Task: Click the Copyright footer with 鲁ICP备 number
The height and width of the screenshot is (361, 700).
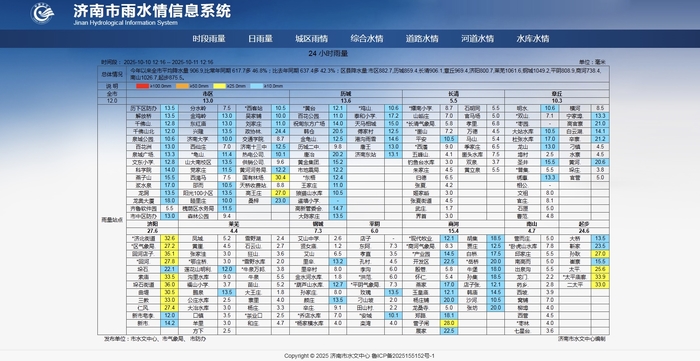Action: pyautogui.click(x=359, y=356)
